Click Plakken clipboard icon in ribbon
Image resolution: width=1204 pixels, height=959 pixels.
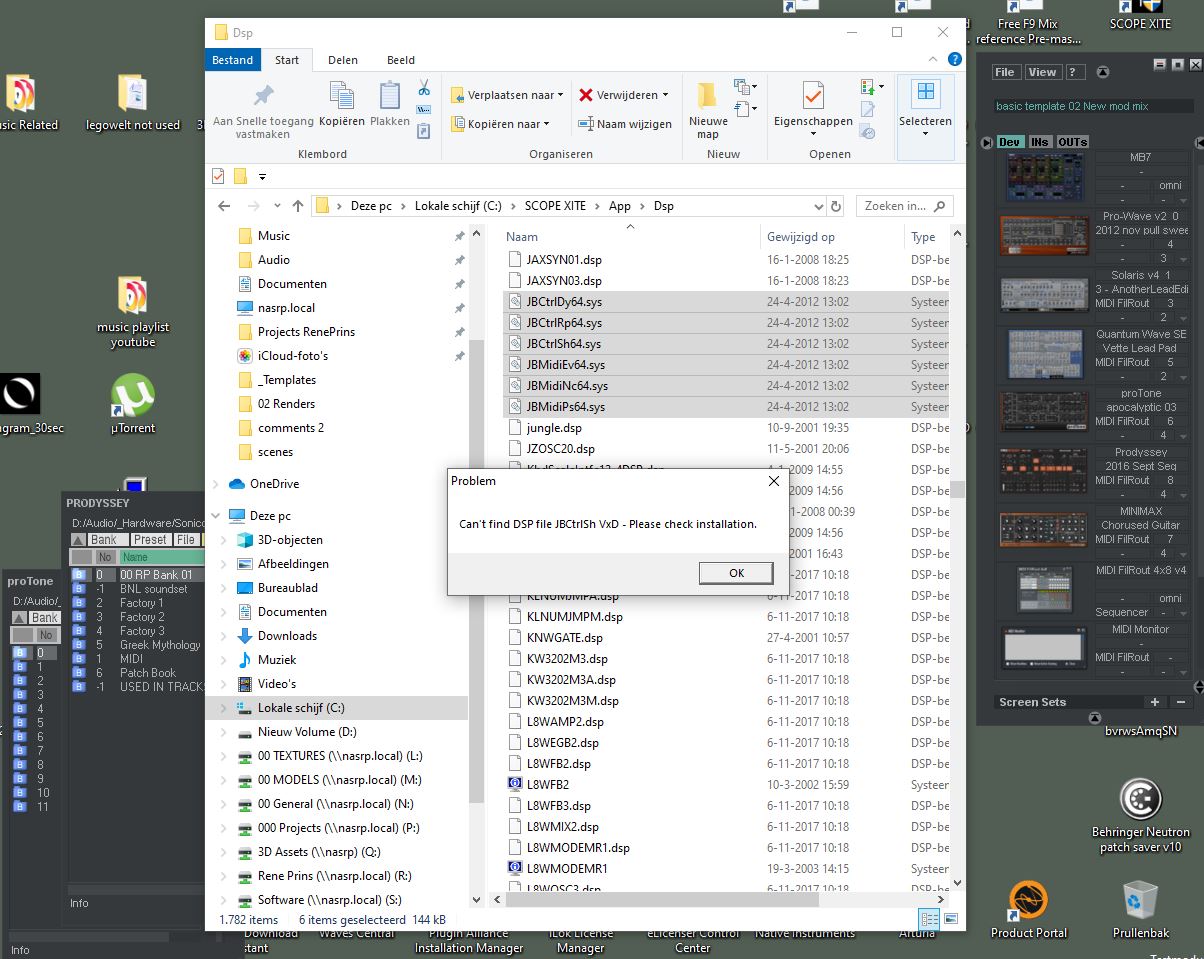coord(390,96)
